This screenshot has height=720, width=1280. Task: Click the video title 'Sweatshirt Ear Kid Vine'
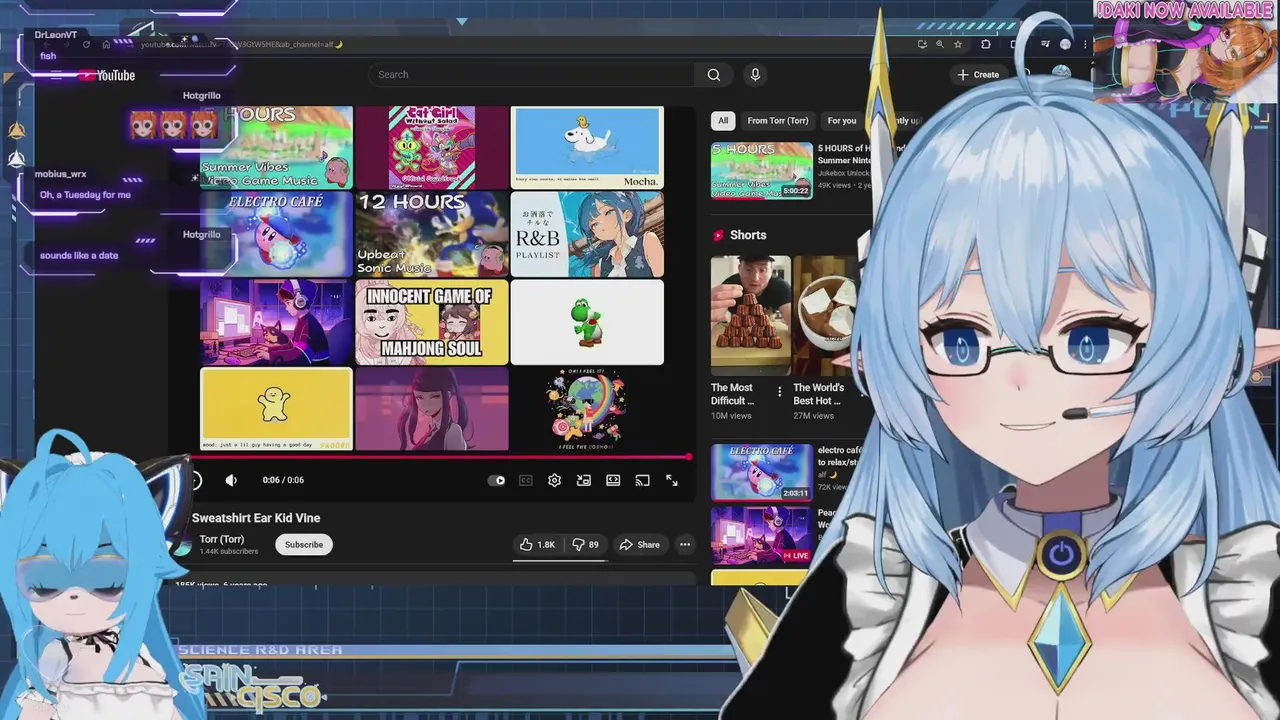pos(256,518)
